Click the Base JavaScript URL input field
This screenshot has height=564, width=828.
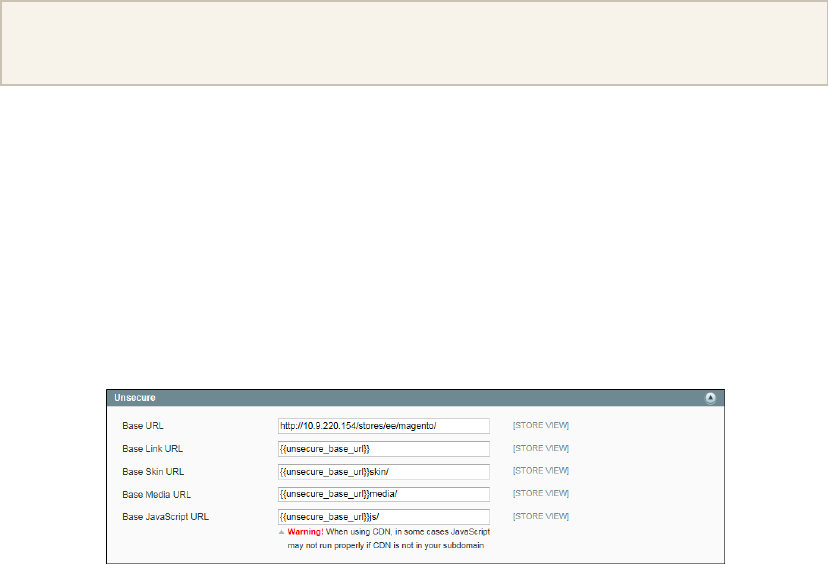[x=384, y=517]
